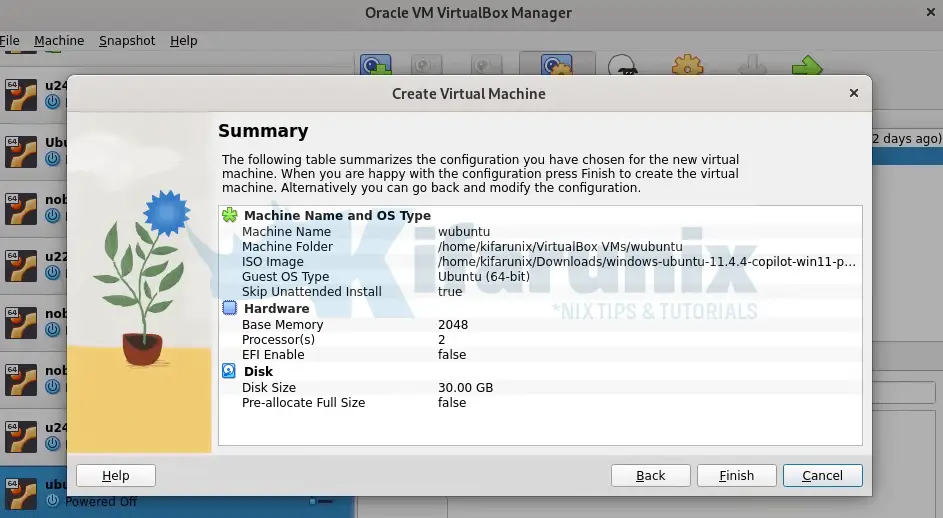Select the u22 VM OS icon in list

click(21, 266)
